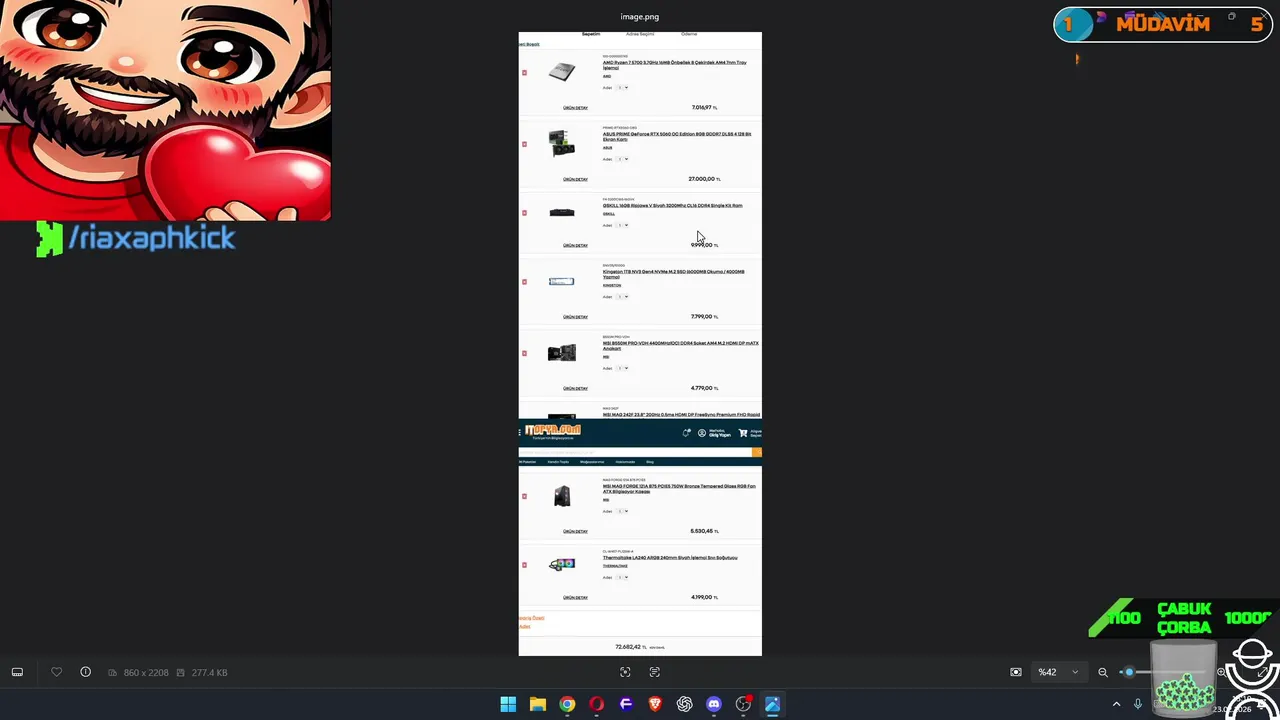
Task: Open the Blog menu item
Action: 650,462
